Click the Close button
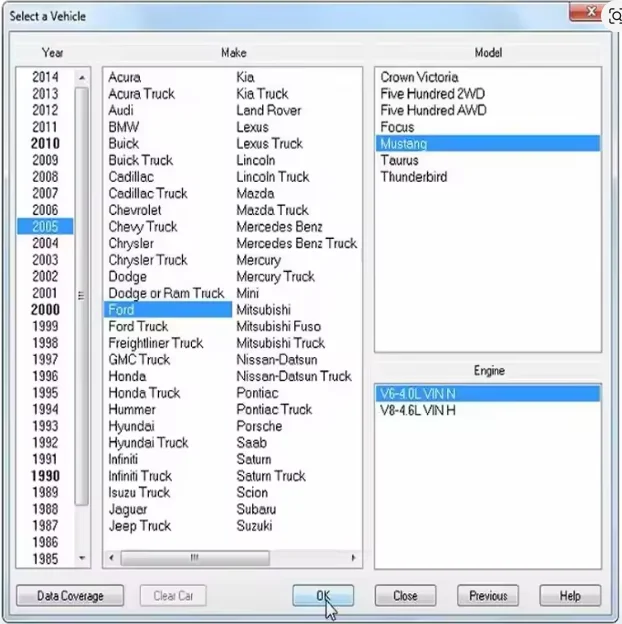The image size is (622, 624). coord(405,595)
